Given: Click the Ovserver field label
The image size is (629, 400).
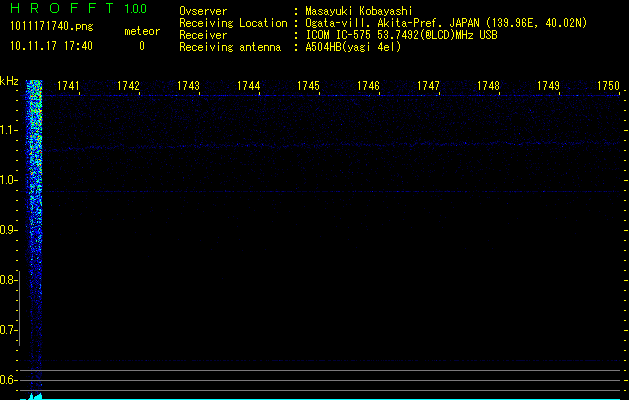Looking at the screenshot, I should (203, 11).
